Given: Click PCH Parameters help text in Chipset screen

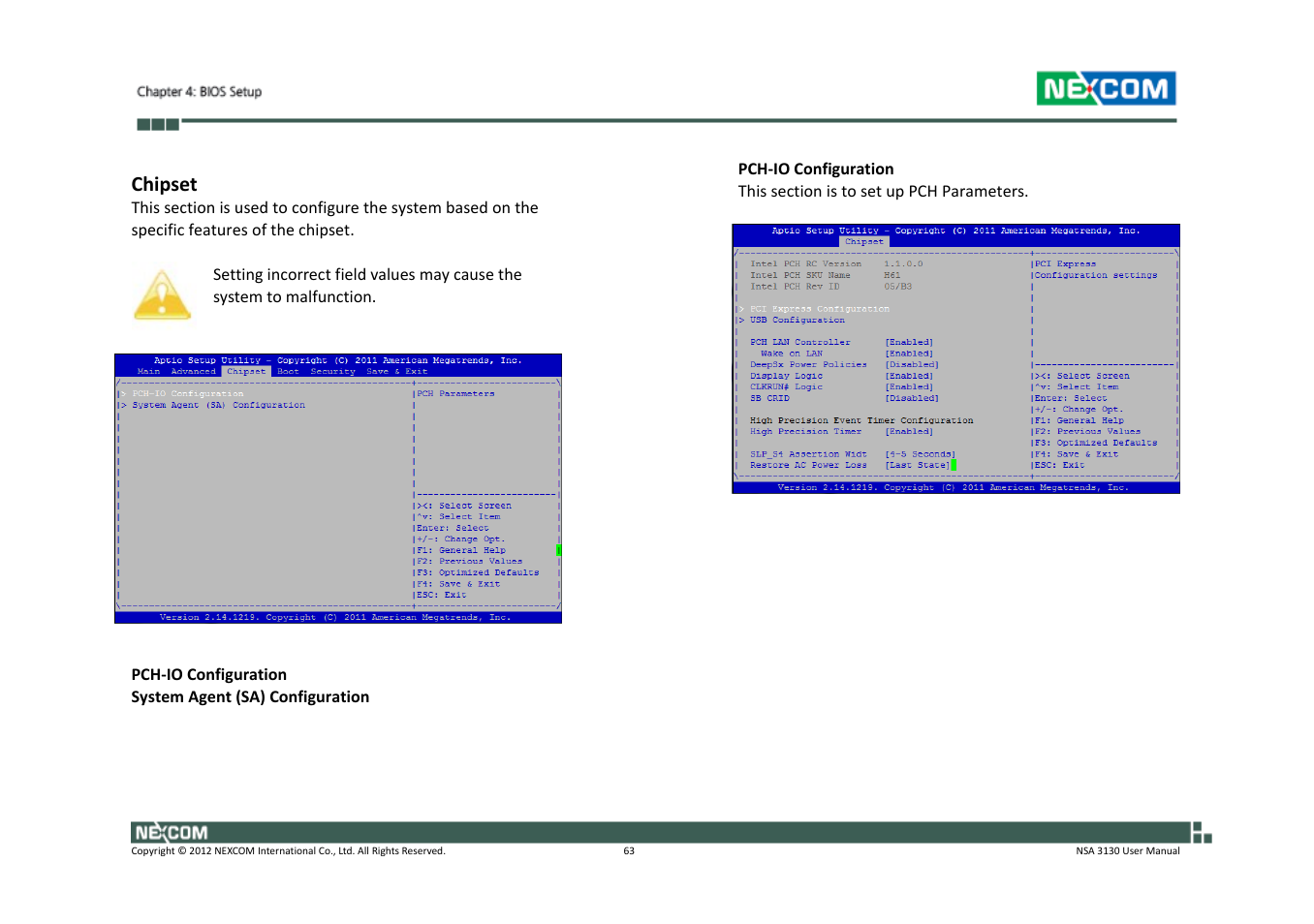Looking at the screenshot, I should (x=456, y=394).
